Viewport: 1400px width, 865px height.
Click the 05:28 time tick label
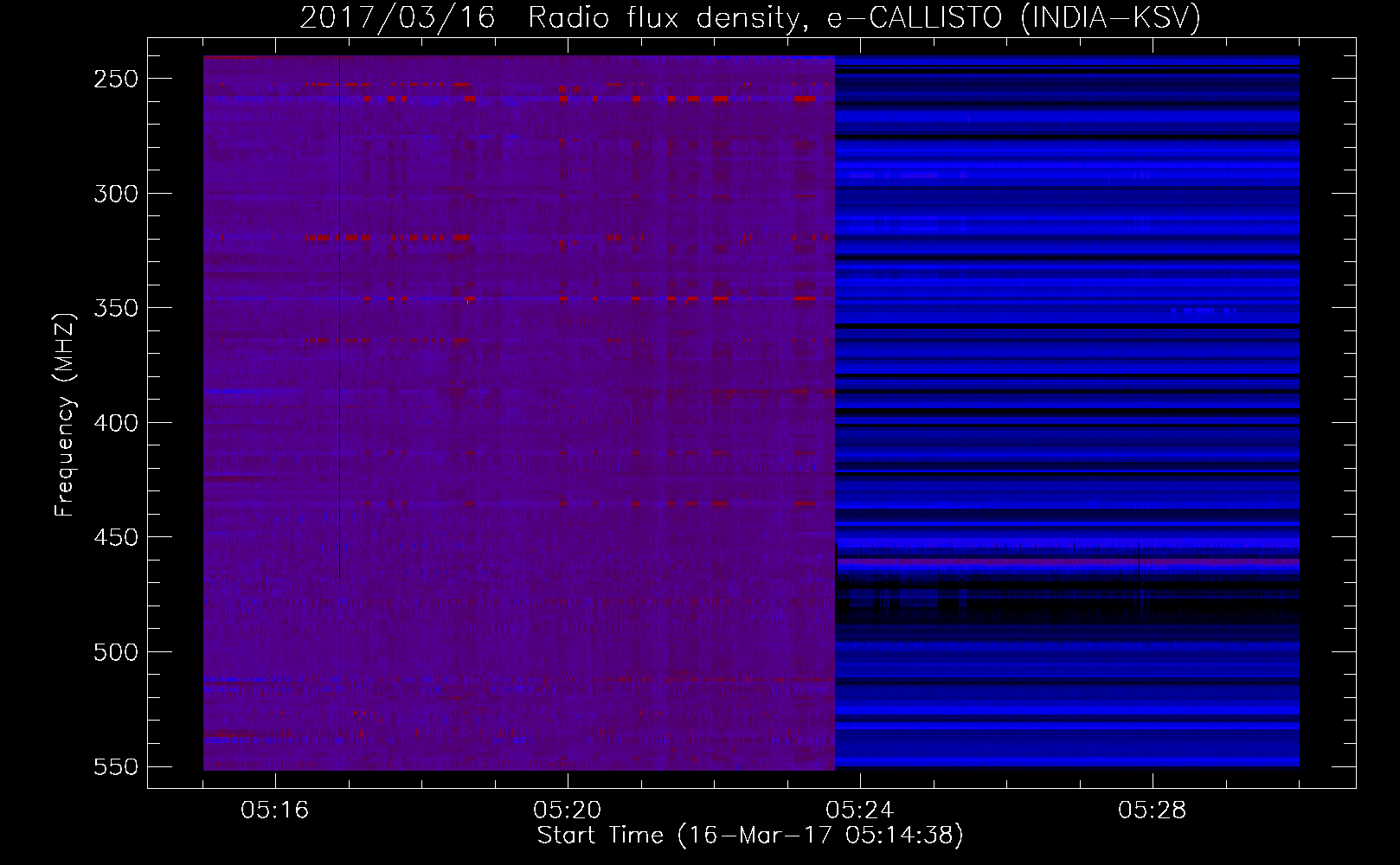(x=1153, y=811)
